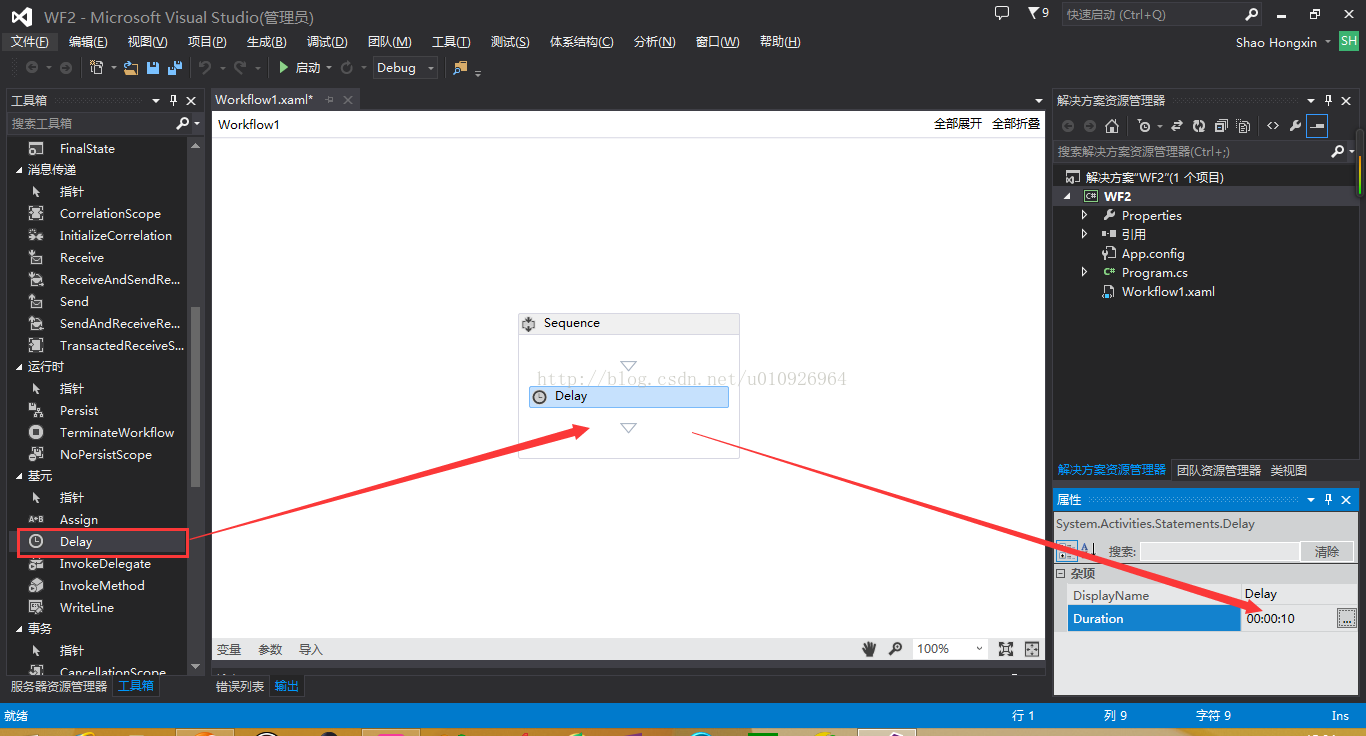Open the 生成(B) menu
The image size is (1366, 736).
coord(267,42)
